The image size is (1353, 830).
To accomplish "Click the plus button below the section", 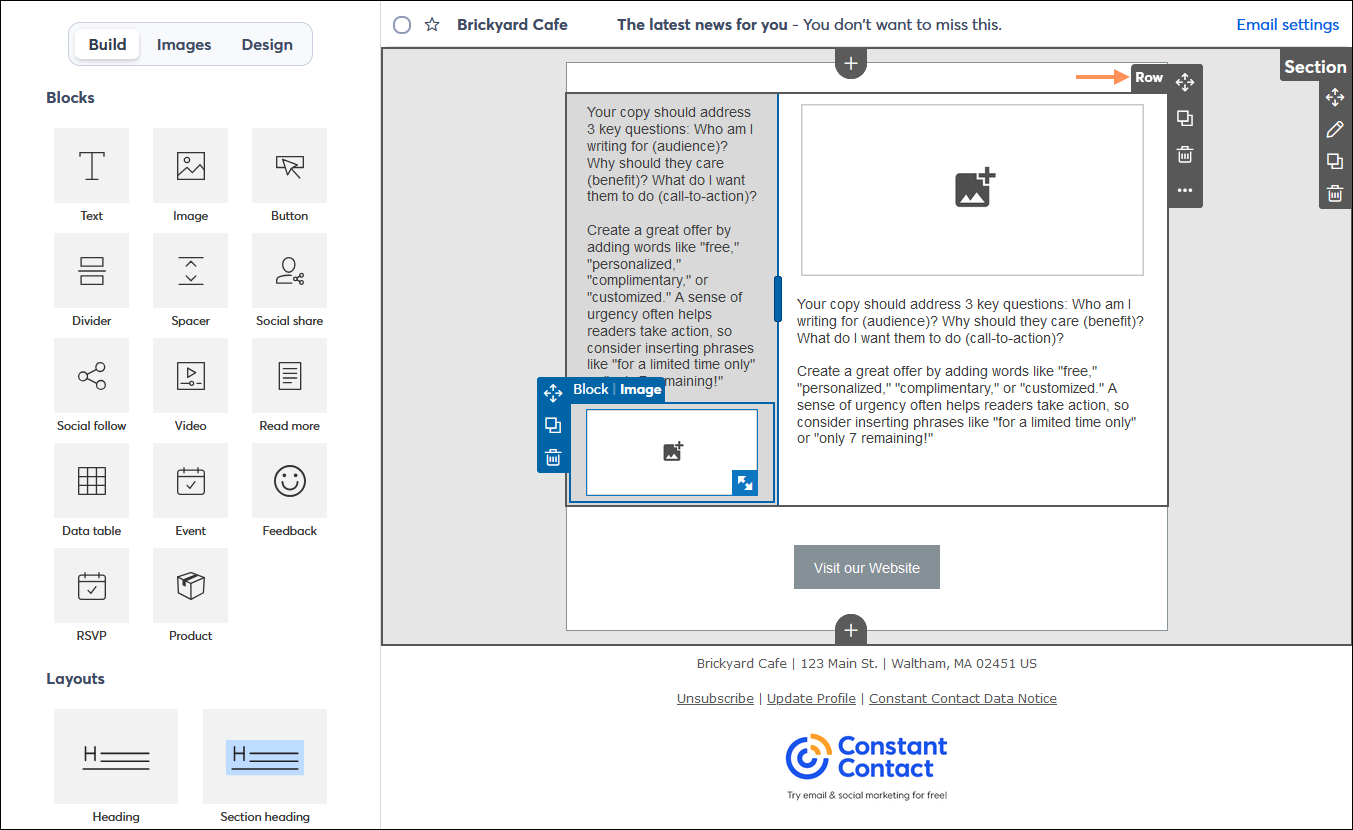I will coord(851,630).
